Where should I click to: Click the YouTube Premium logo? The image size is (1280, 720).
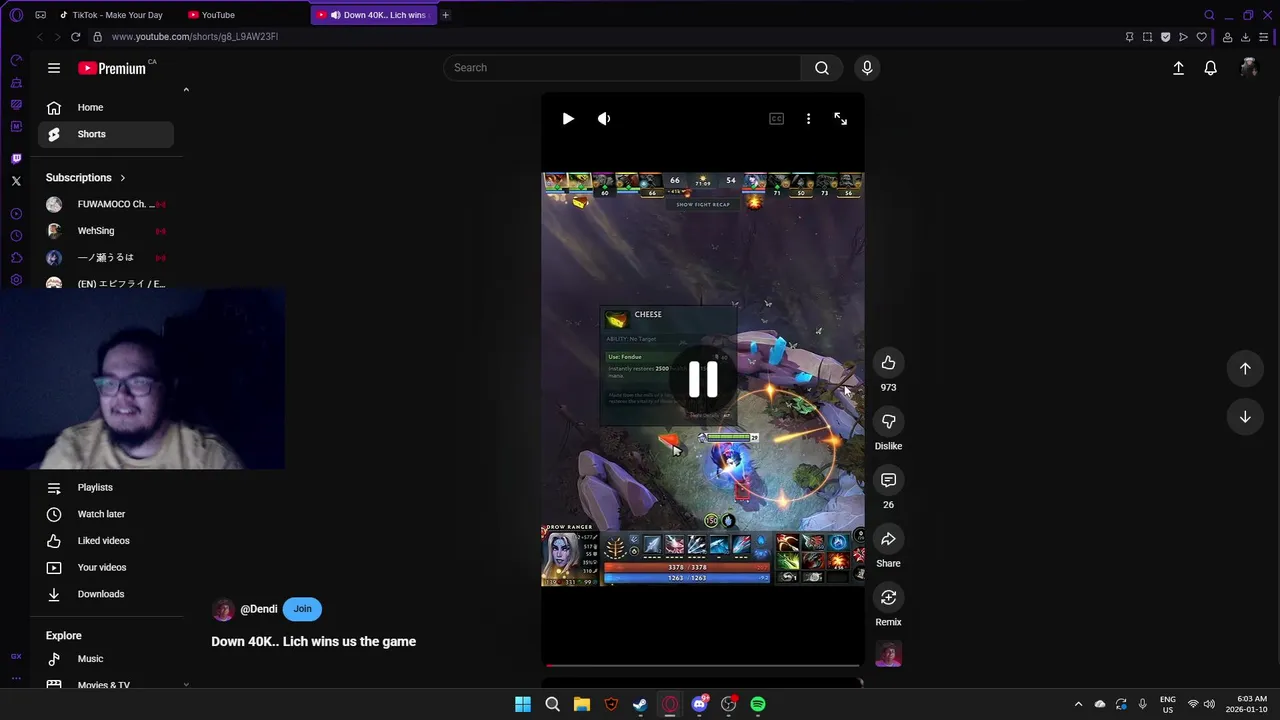112,68
